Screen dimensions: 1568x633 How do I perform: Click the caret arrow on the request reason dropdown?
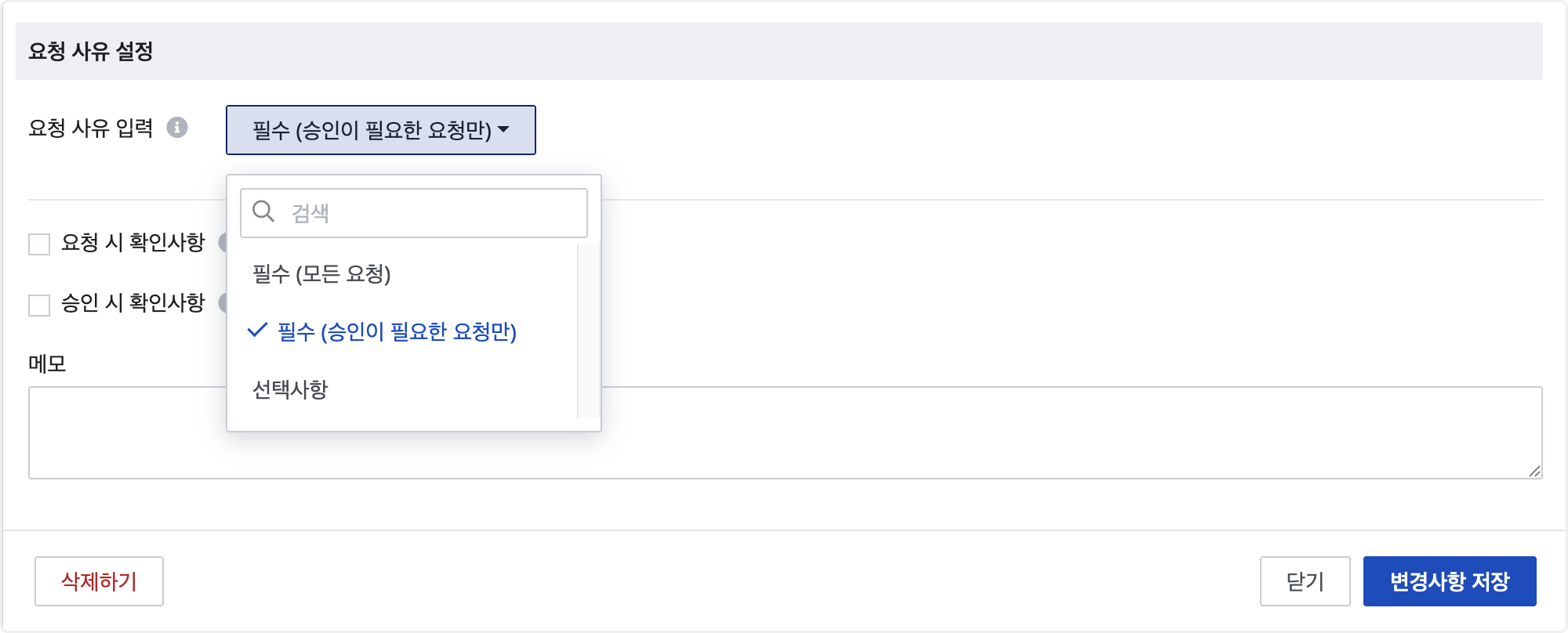point(504,129)
